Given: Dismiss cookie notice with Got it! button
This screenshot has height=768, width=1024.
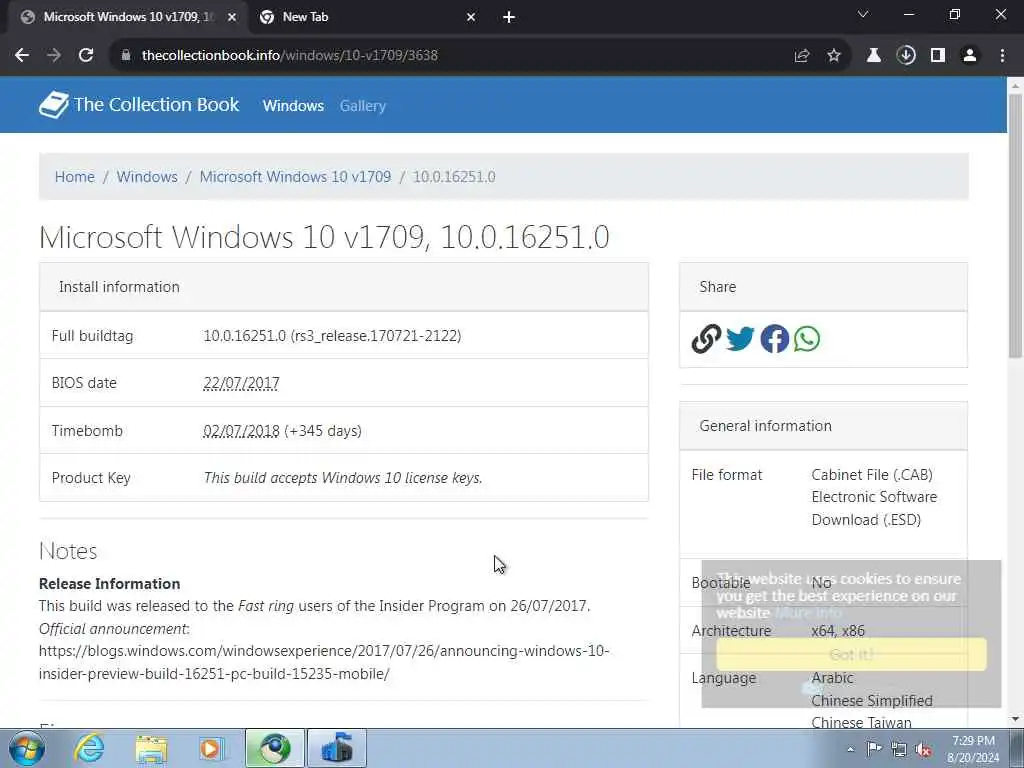Looking at the screenshot, I should 851,654.
